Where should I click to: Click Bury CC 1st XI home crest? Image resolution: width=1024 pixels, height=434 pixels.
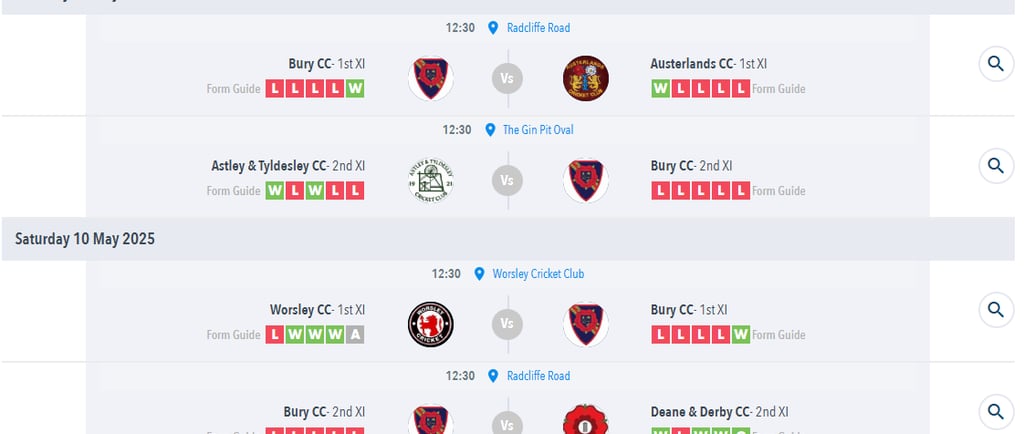point(431,78)
